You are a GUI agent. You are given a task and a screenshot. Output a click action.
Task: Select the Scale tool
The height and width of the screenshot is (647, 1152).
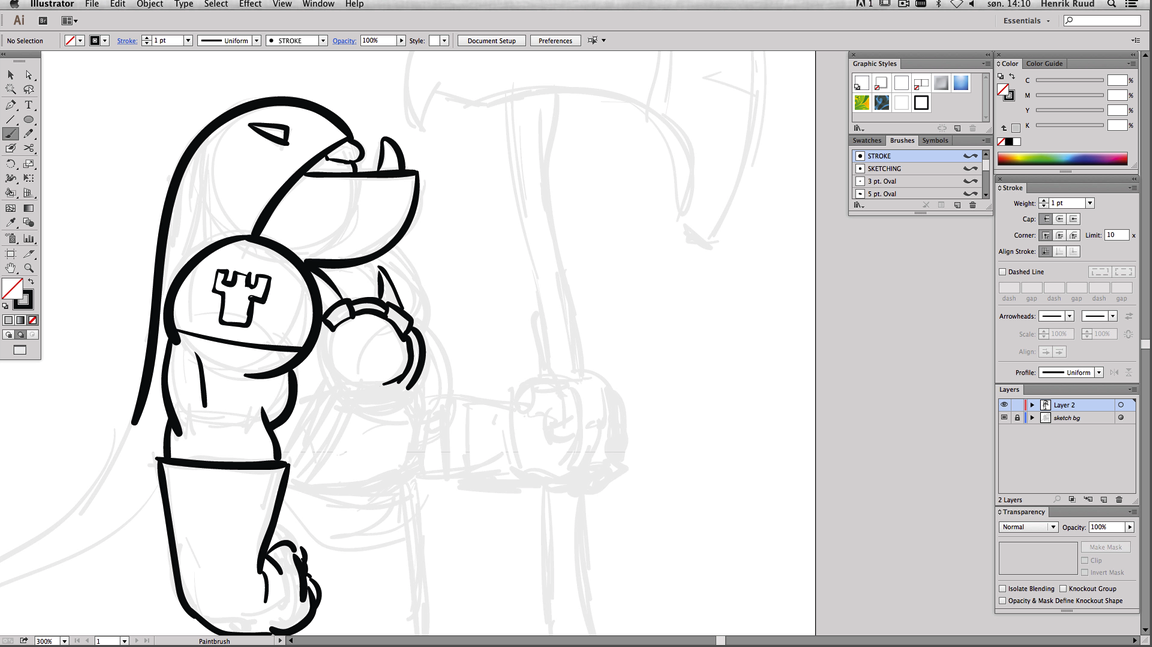pyautogui.click(x=29, y=164)
